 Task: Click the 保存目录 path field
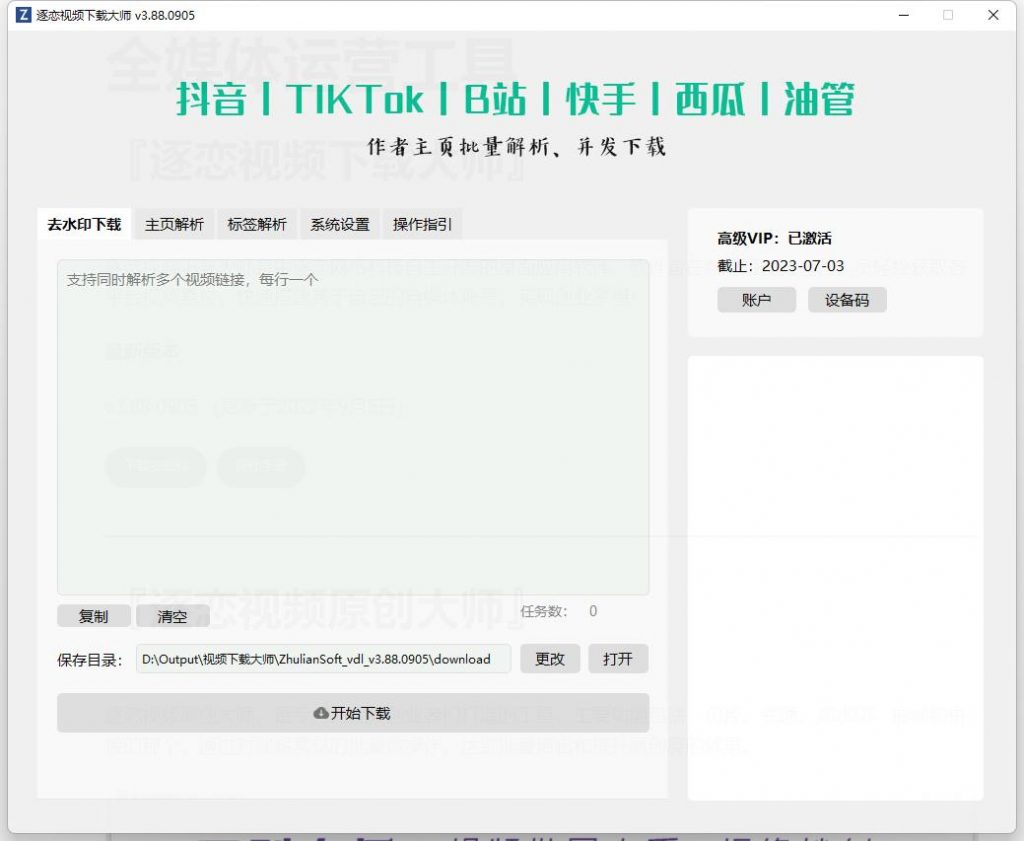[x=323, y=659]
